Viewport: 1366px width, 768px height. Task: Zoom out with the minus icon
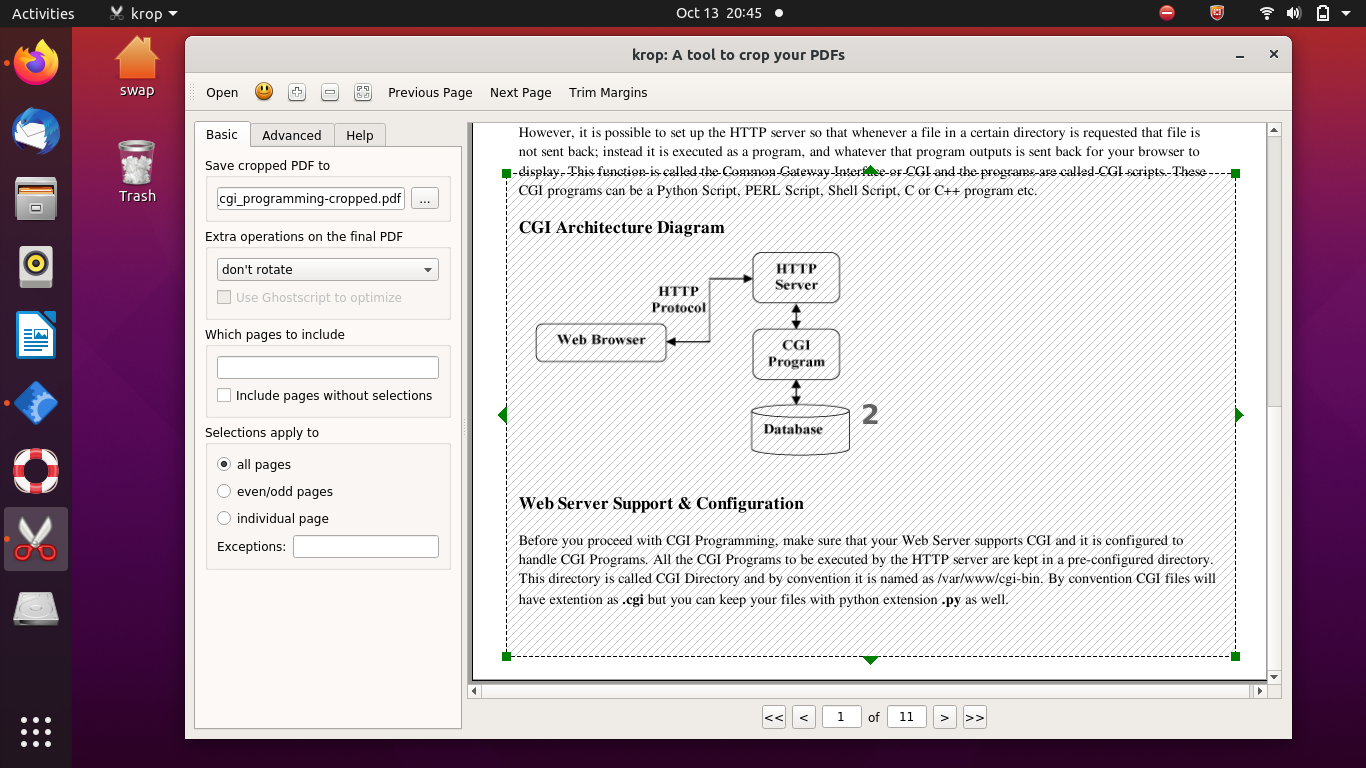tap(330, 92)
